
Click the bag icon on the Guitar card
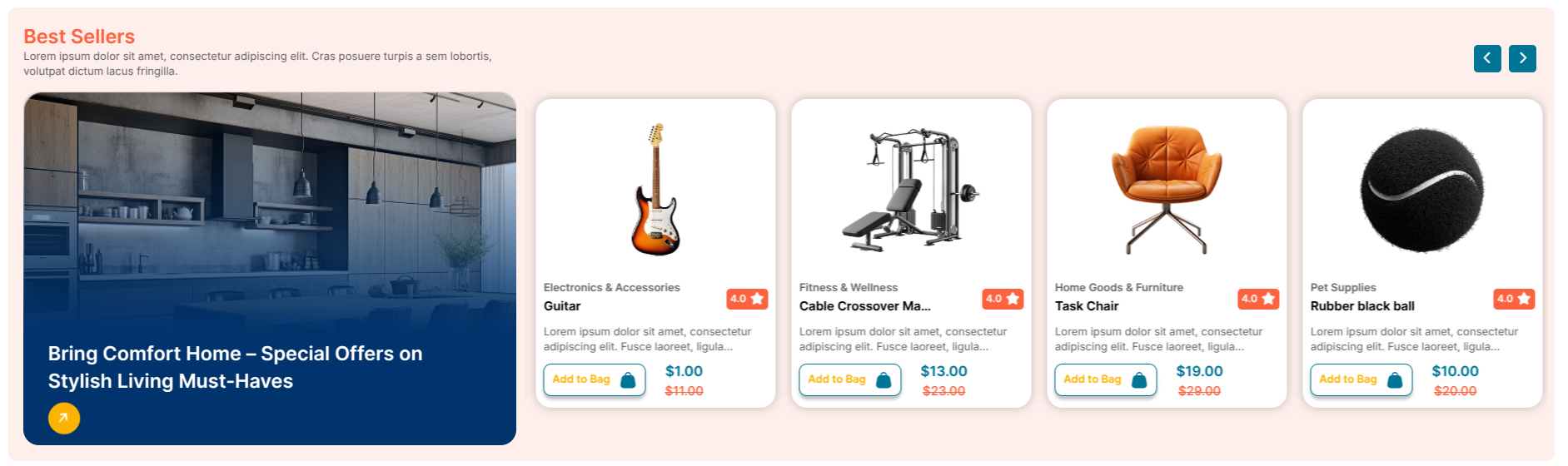point(628,380)
